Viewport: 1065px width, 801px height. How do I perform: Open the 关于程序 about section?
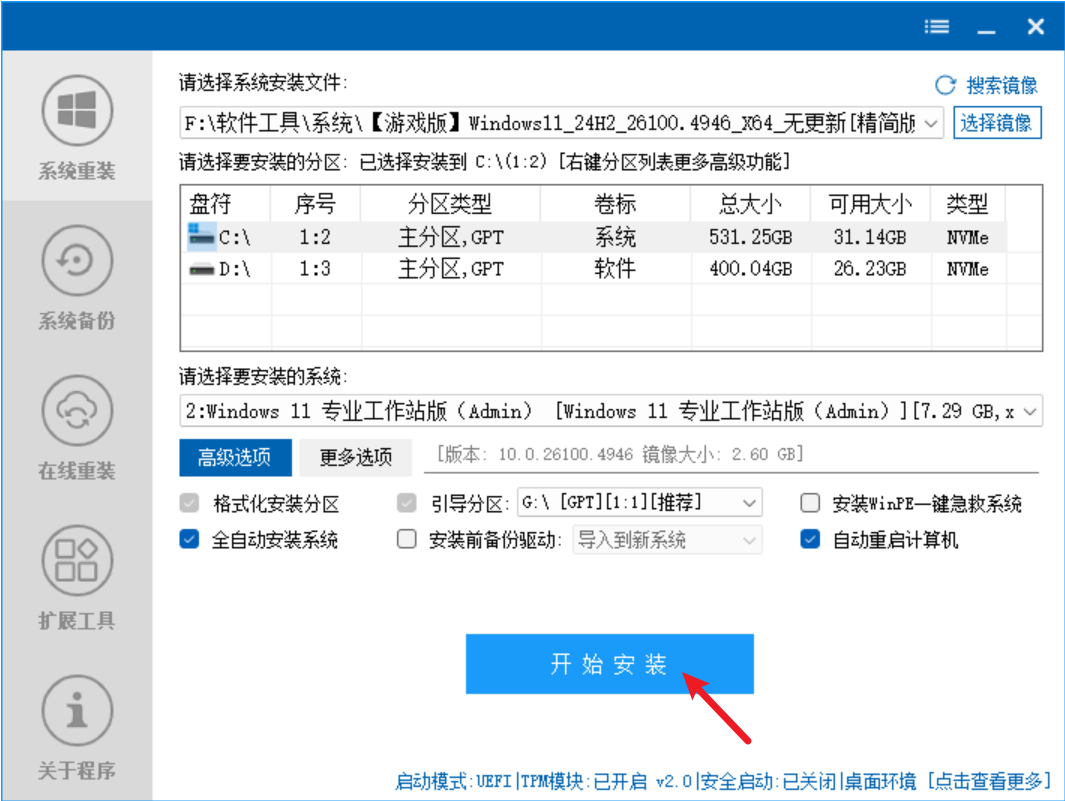77,727
